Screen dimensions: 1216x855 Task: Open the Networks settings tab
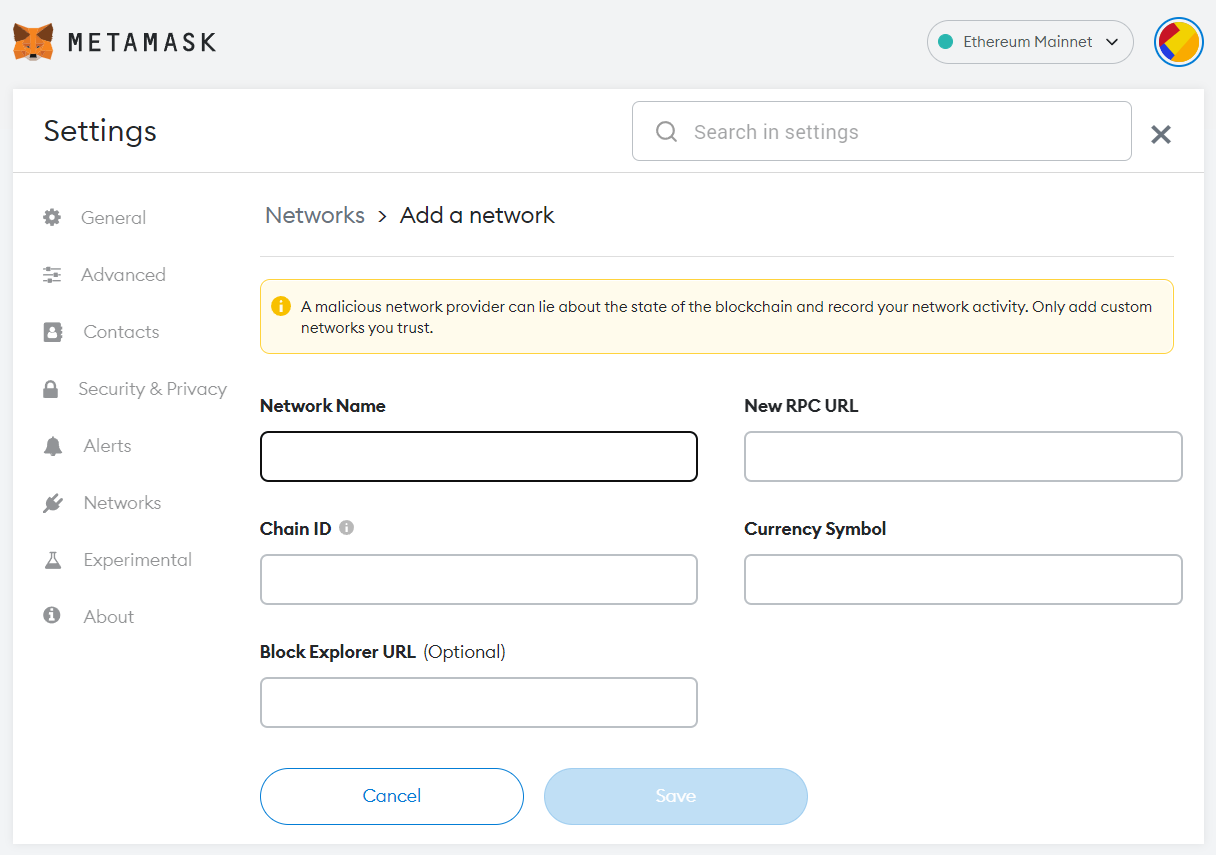tap(122, 503)
